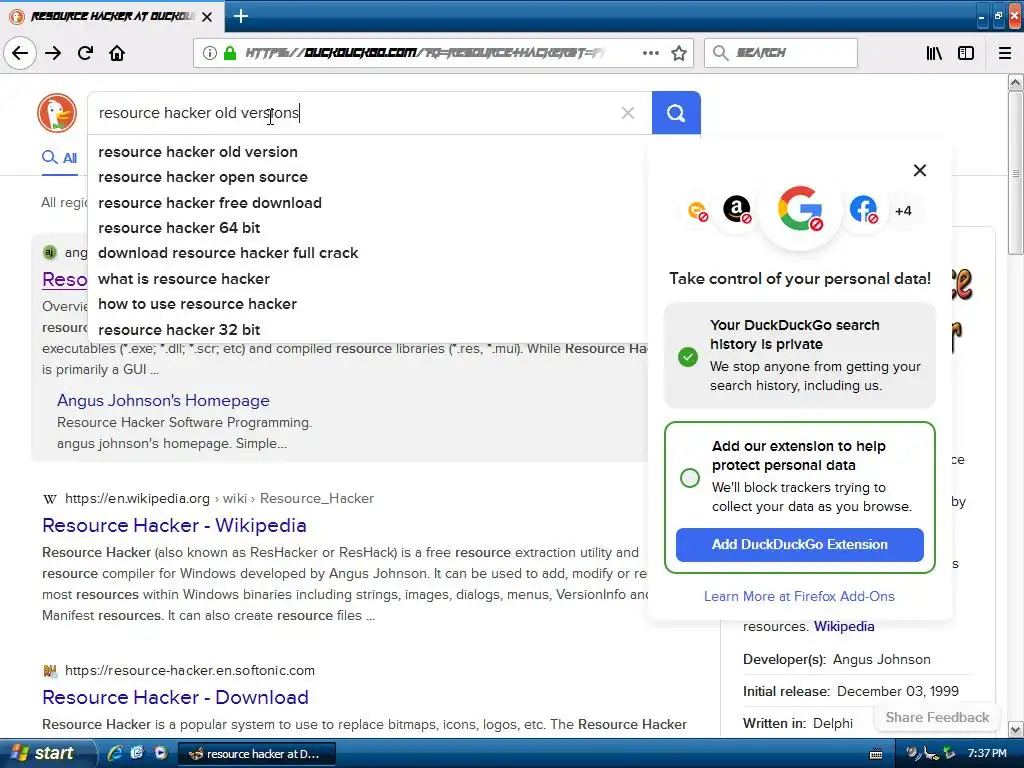The width and height of the screenshot is (1024, 768).
Task: Clear the search query text
Action: click(x=628, y=113)
